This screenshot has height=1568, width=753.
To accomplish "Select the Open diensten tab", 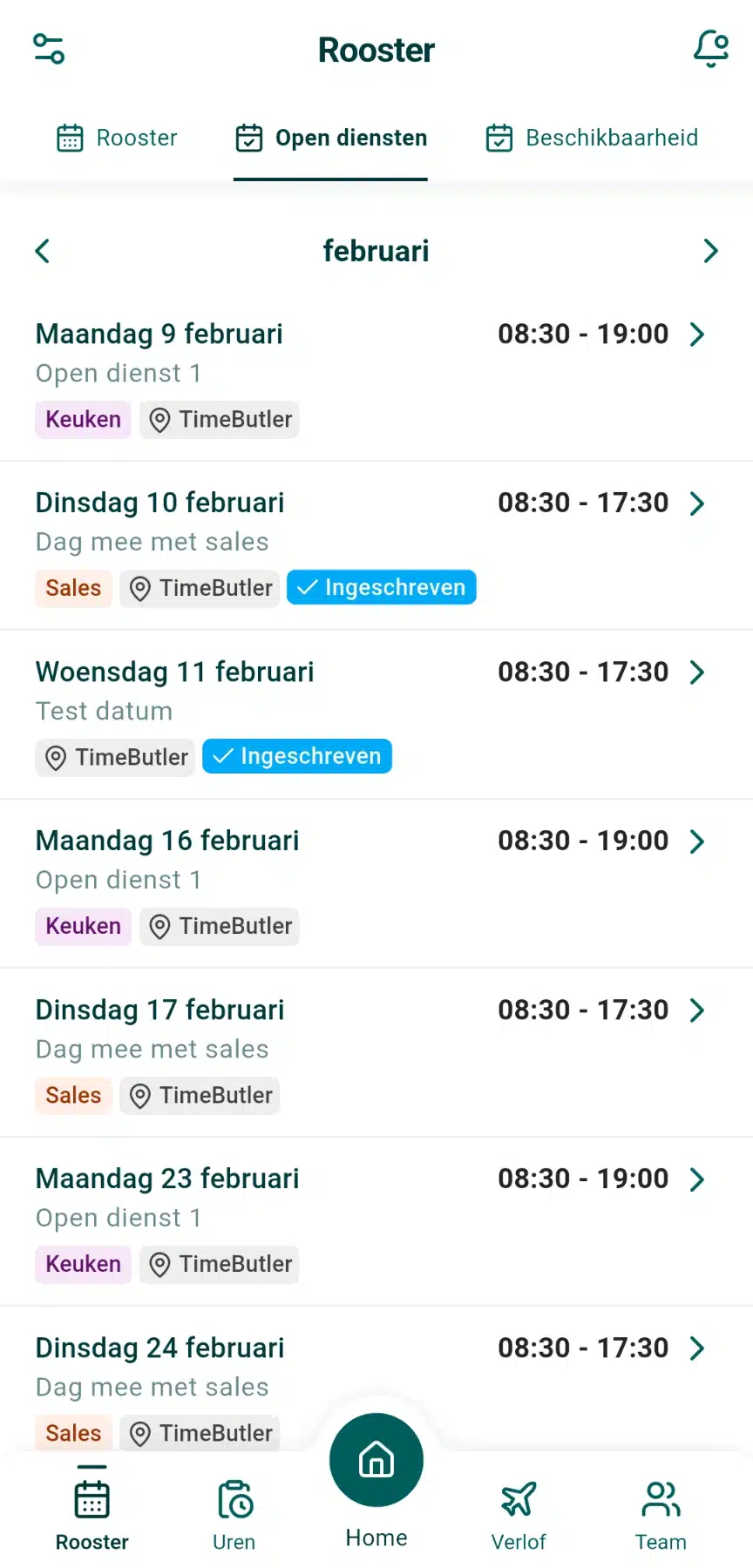I will [331, 138].
